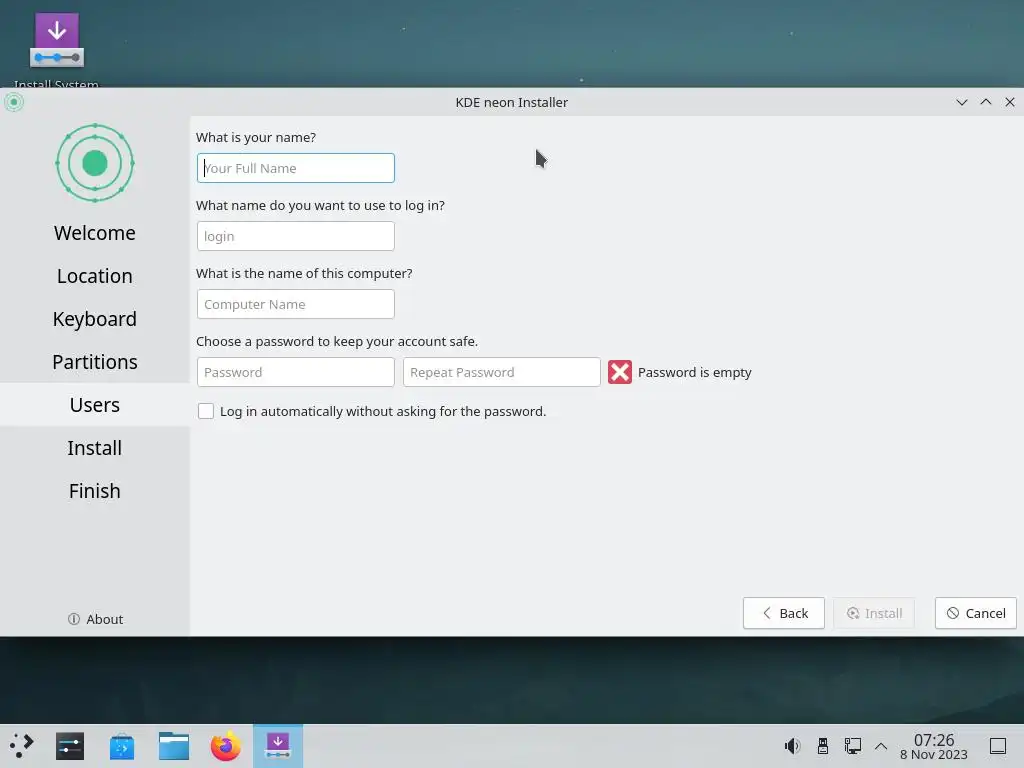This screenshot has height=768, width=1024.
Task: Focus the login name field
Action: coord(296,236)
